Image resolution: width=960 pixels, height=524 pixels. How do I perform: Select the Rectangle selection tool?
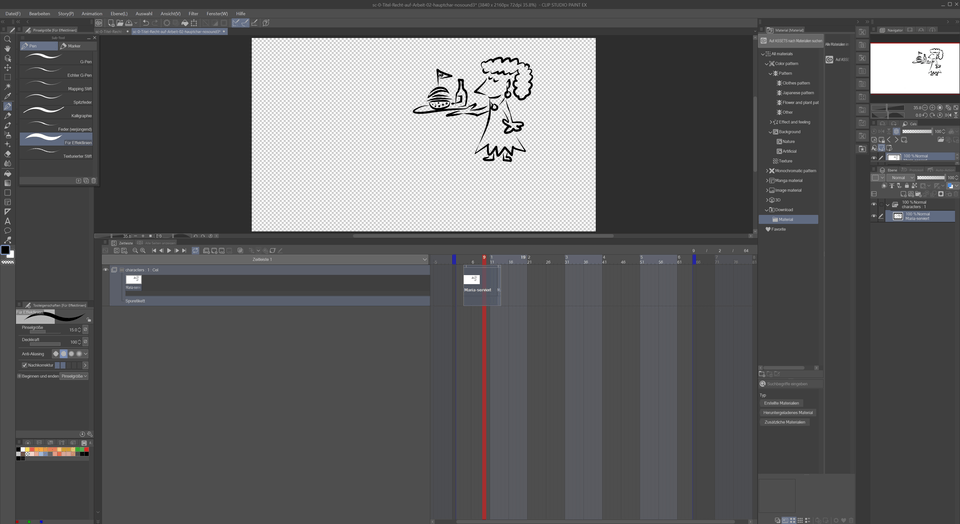[7, 77]
